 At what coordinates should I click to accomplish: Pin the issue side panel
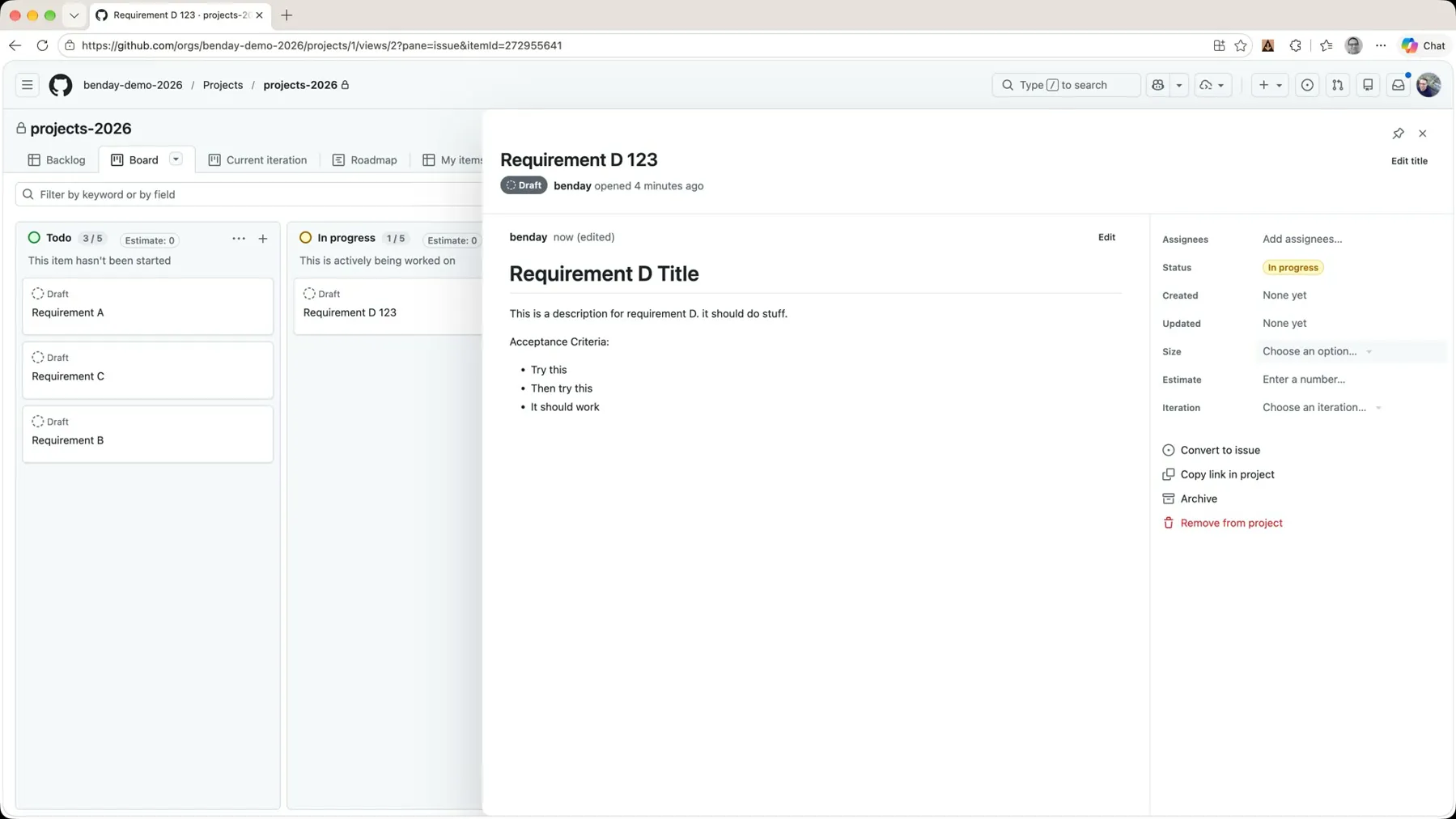1398,134
